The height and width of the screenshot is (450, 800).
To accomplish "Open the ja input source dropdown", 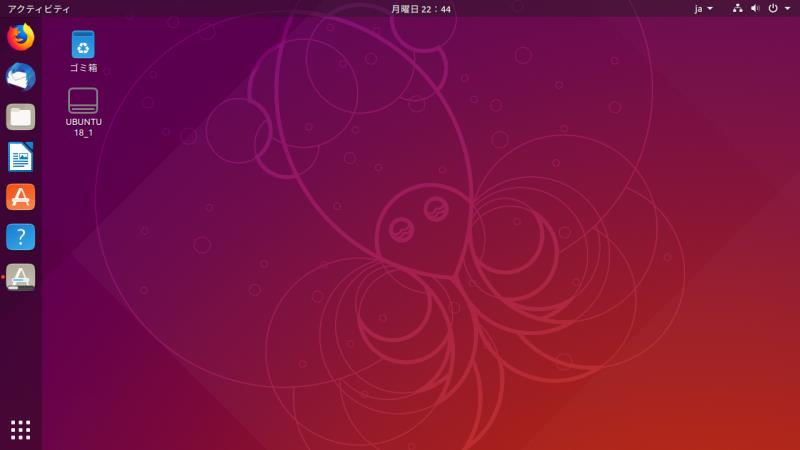I will pyautogui.click(x=704, y=9).
